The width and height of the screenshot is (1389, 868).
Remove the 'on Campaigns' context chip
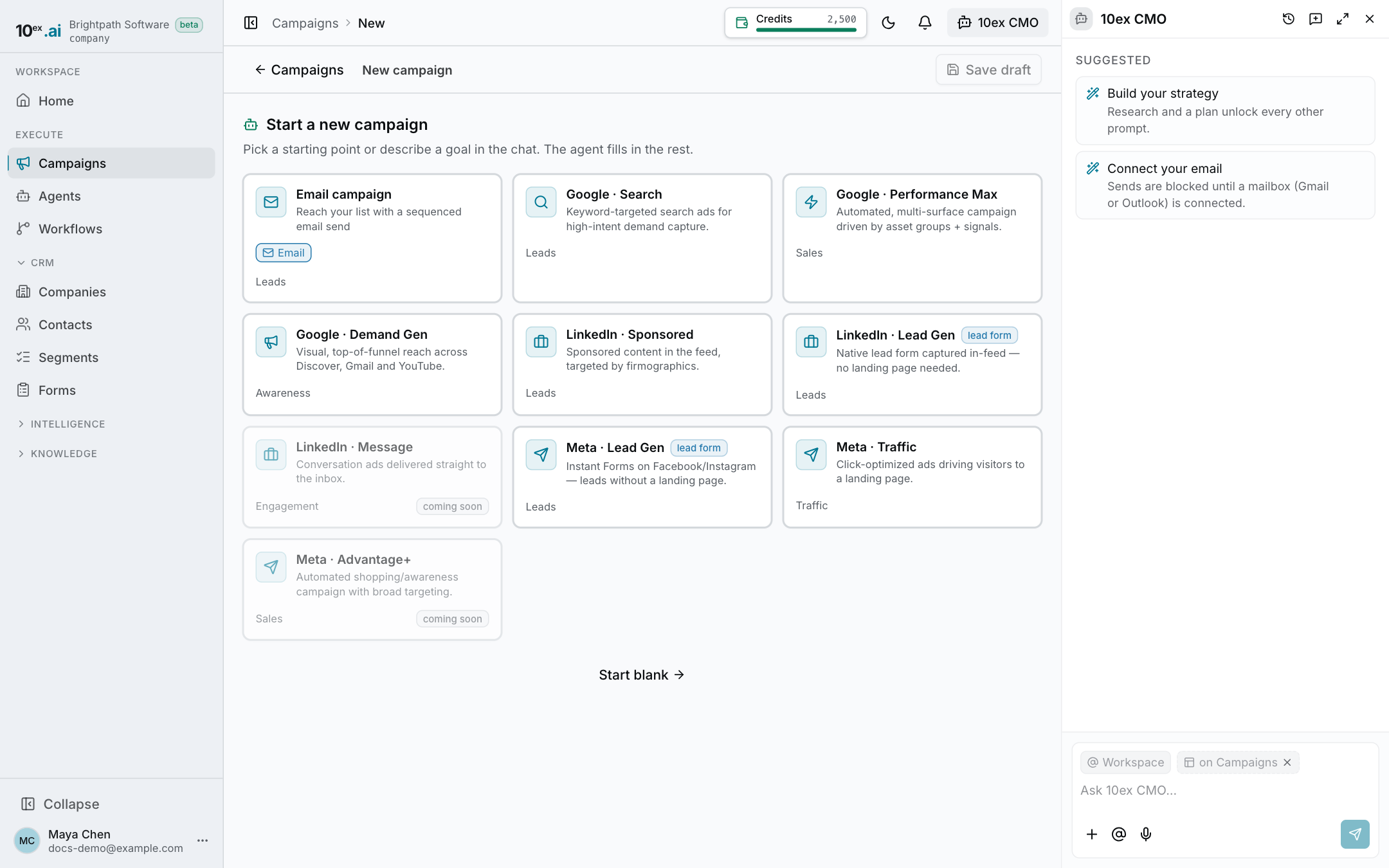click(x=1287, y=763)
